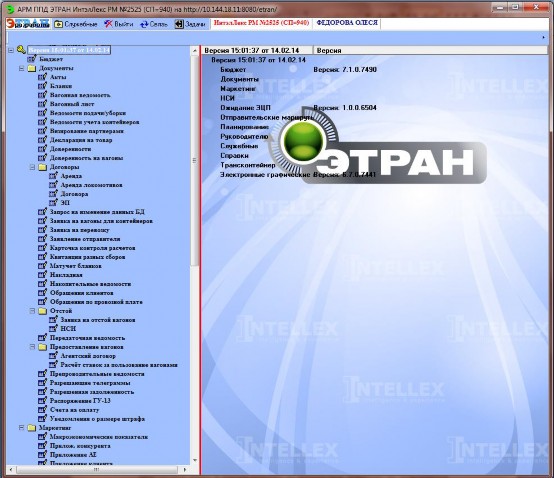This screenshot has width=554, height=478.
Task: Open Обращения клиентов tree item
Action: click(82, 293)
